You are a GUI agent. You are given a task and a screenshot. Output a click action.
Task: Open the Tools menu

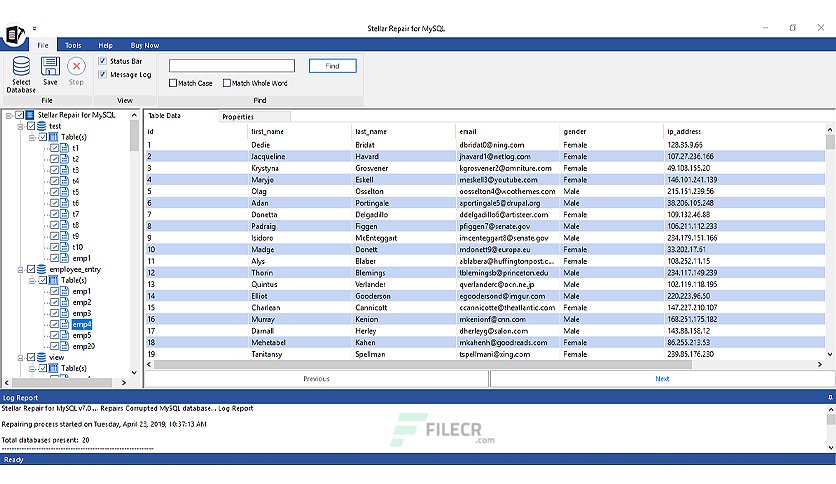point(73,45)
